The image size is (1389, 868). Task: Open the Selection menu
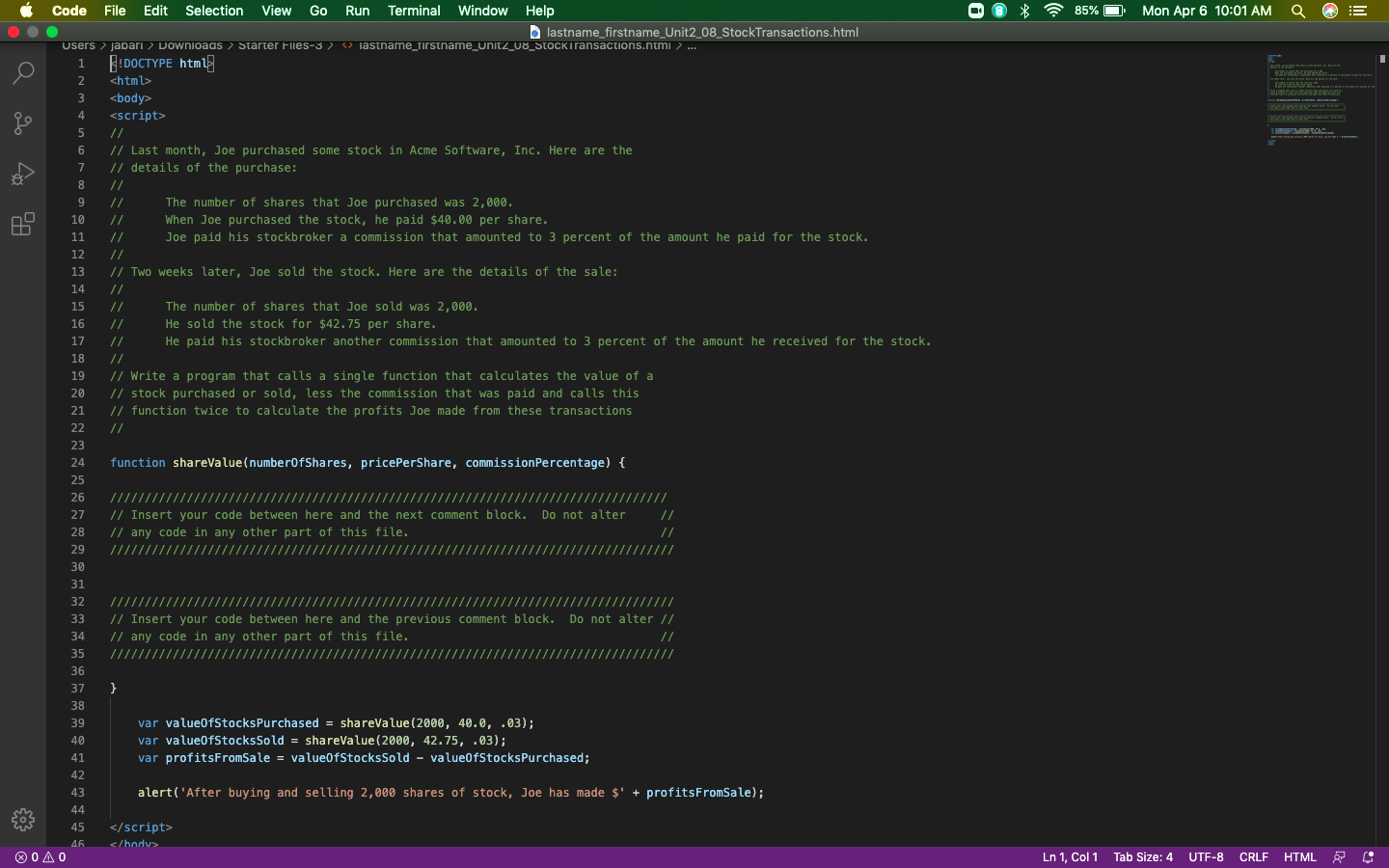point(214,11)
